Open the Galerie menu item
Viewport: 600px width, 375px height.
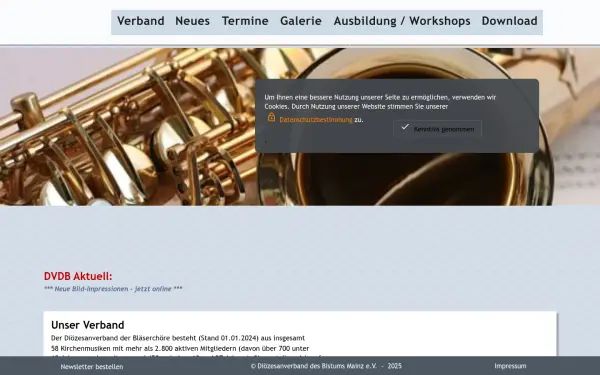tap(301, 21)
